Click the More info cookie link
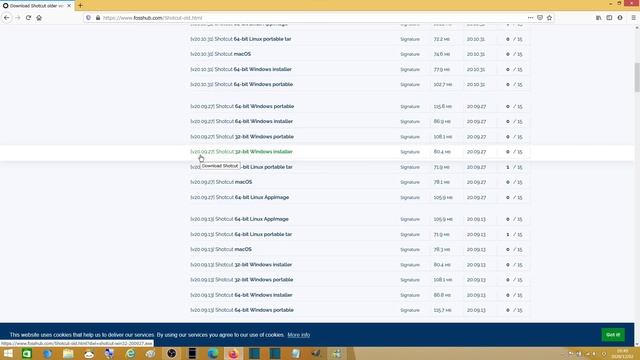The width and height of the screenshot is (640, 360). click(x=298, y=335)
